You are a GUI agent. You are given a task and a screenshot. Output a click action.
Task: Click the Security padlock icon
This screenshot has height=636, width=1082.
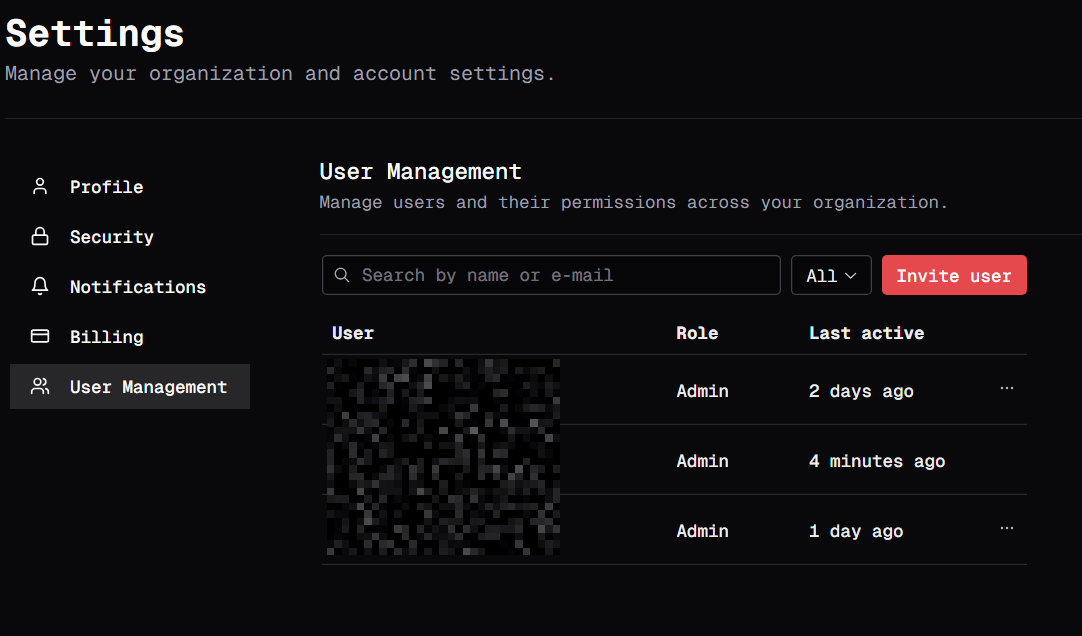(40, 237)
